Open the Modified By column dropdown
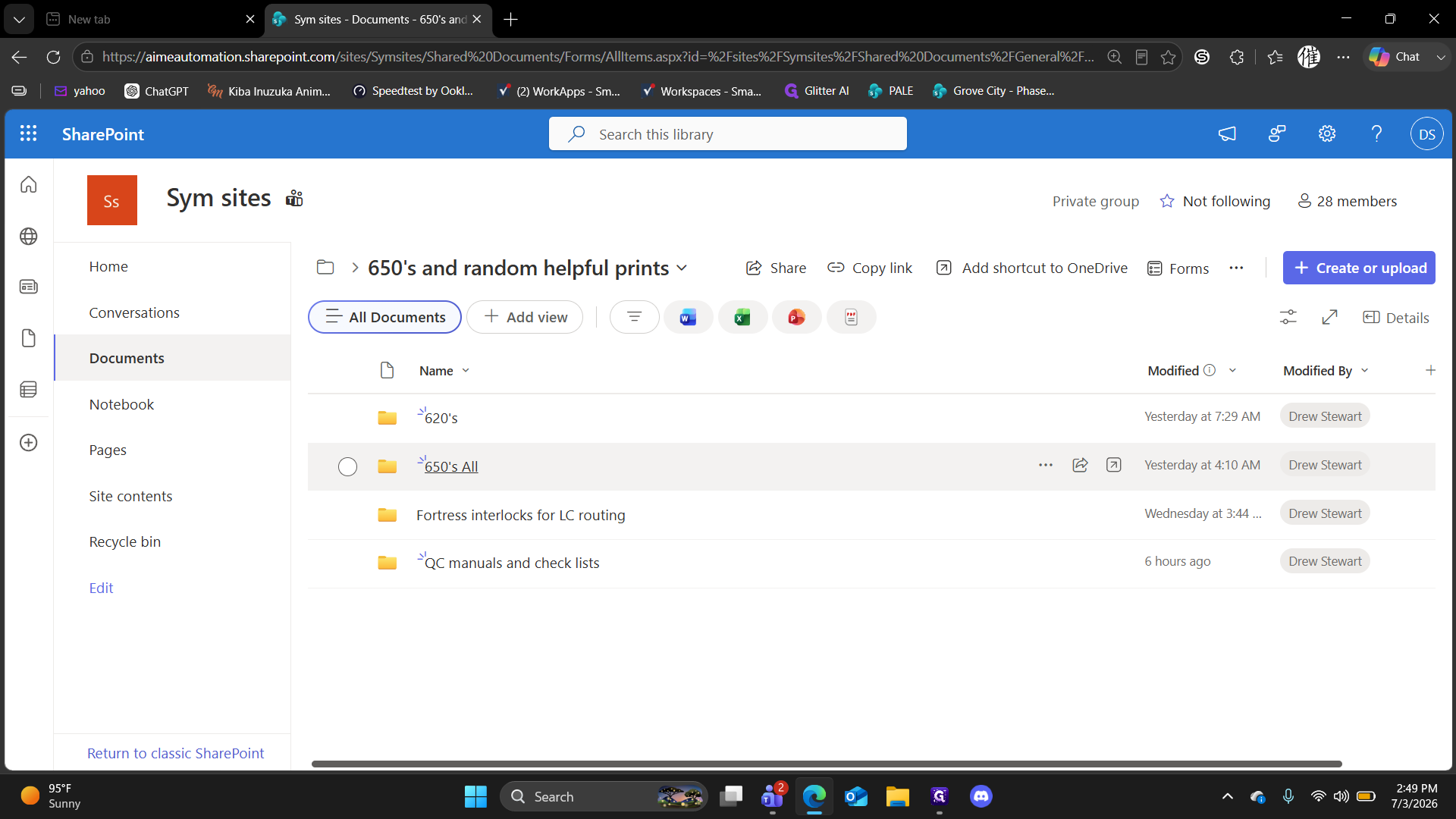Screen dimensions: 1456x819 coord(1364,370)
